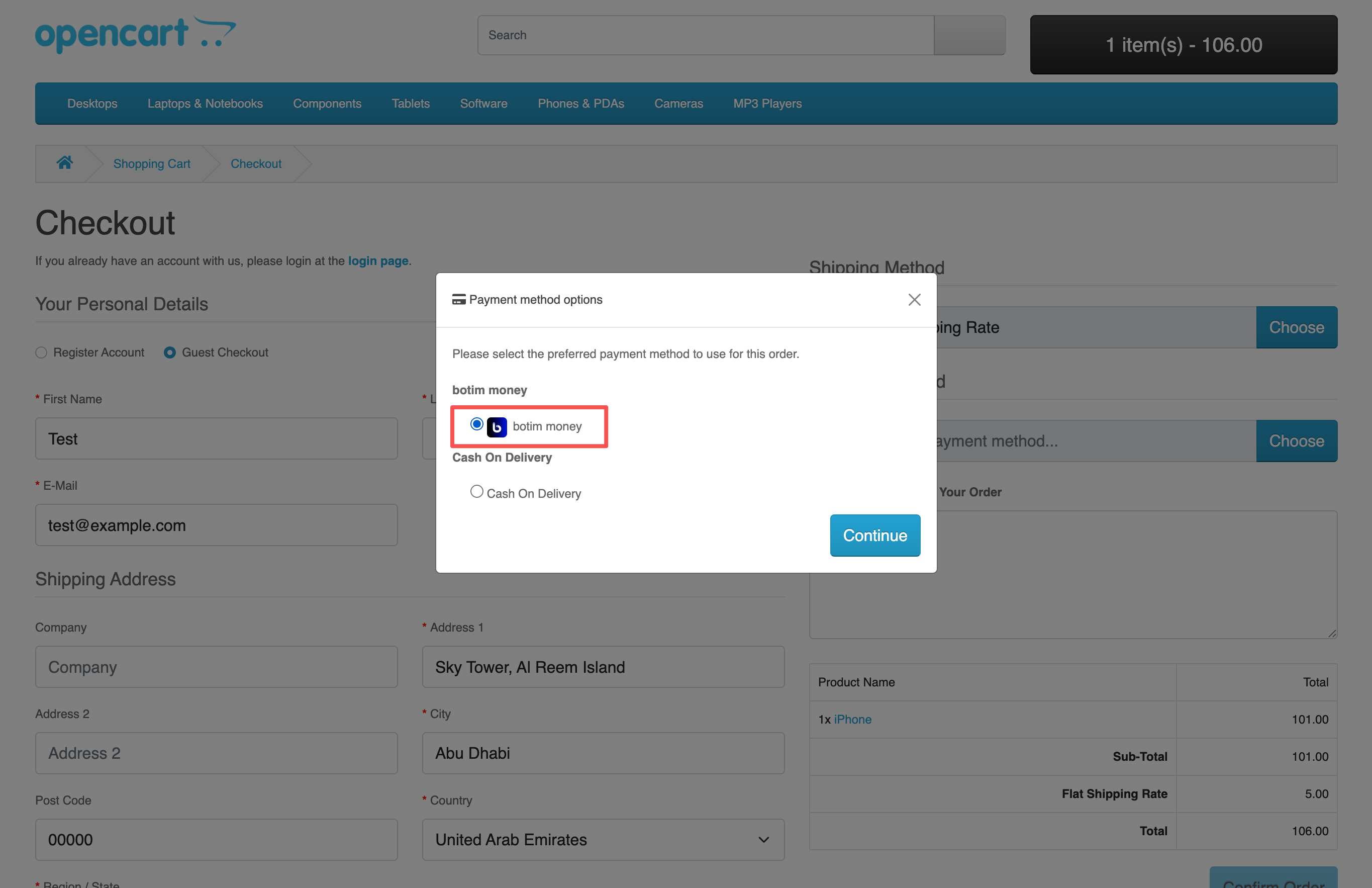This screenshot has width=1372, height=888.
Task: Close the payment method options dialog
Action: click(914, 300)
